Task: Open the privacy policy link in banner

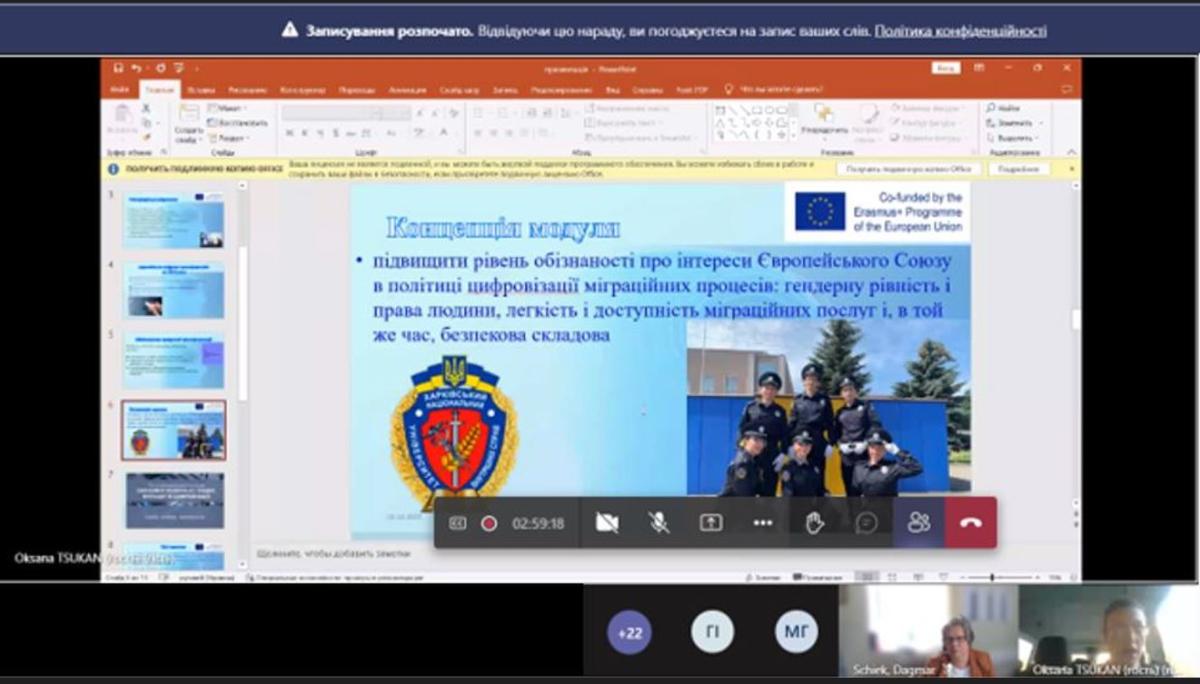Action: click(960, 31)
